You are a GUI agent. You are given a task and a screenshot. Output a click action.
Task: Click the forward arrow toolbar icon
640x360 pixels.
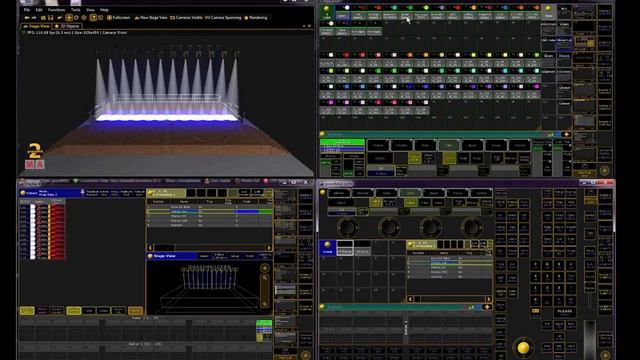(x=34, y=18)
